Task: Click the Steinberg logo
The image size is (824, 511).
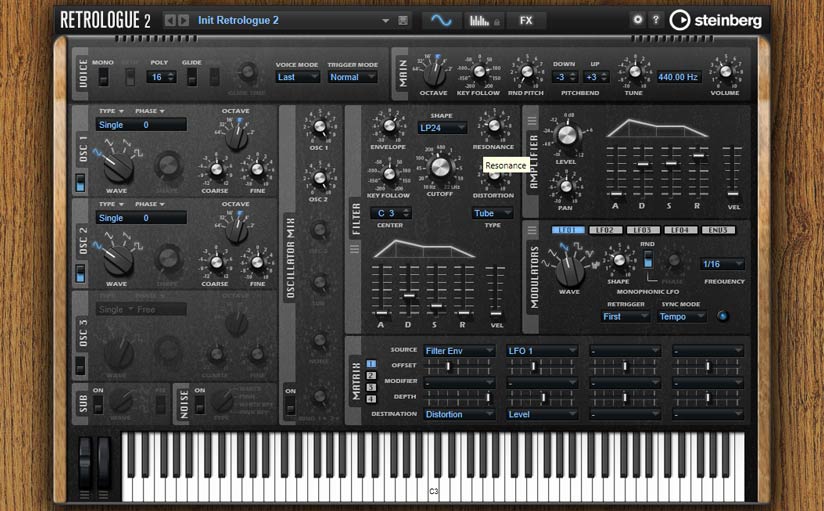Action: (x=715, y=21)
